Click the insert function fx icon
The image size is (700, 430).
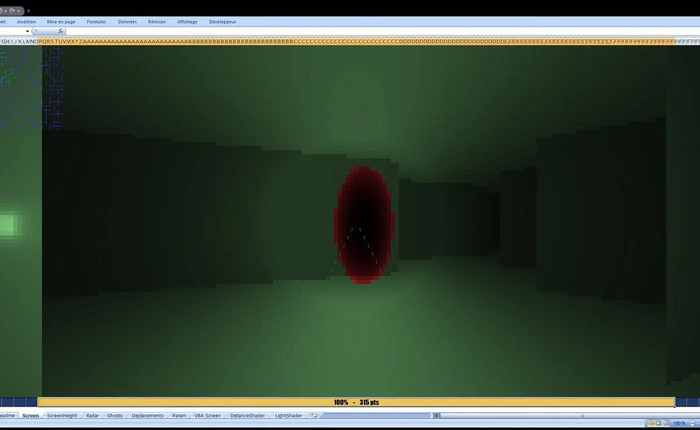click(x=61, y=31)
